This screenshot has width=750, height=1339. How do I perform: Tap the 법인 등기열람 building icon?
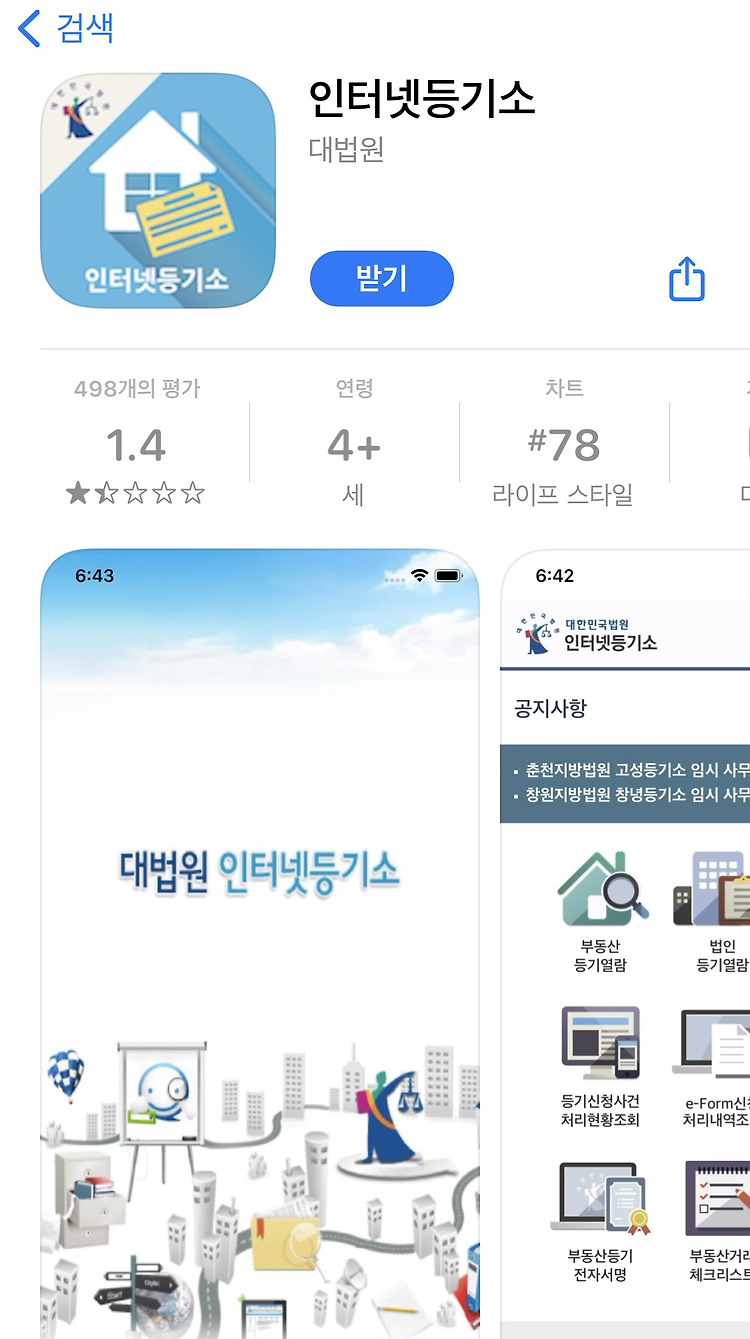coord(712,889)
